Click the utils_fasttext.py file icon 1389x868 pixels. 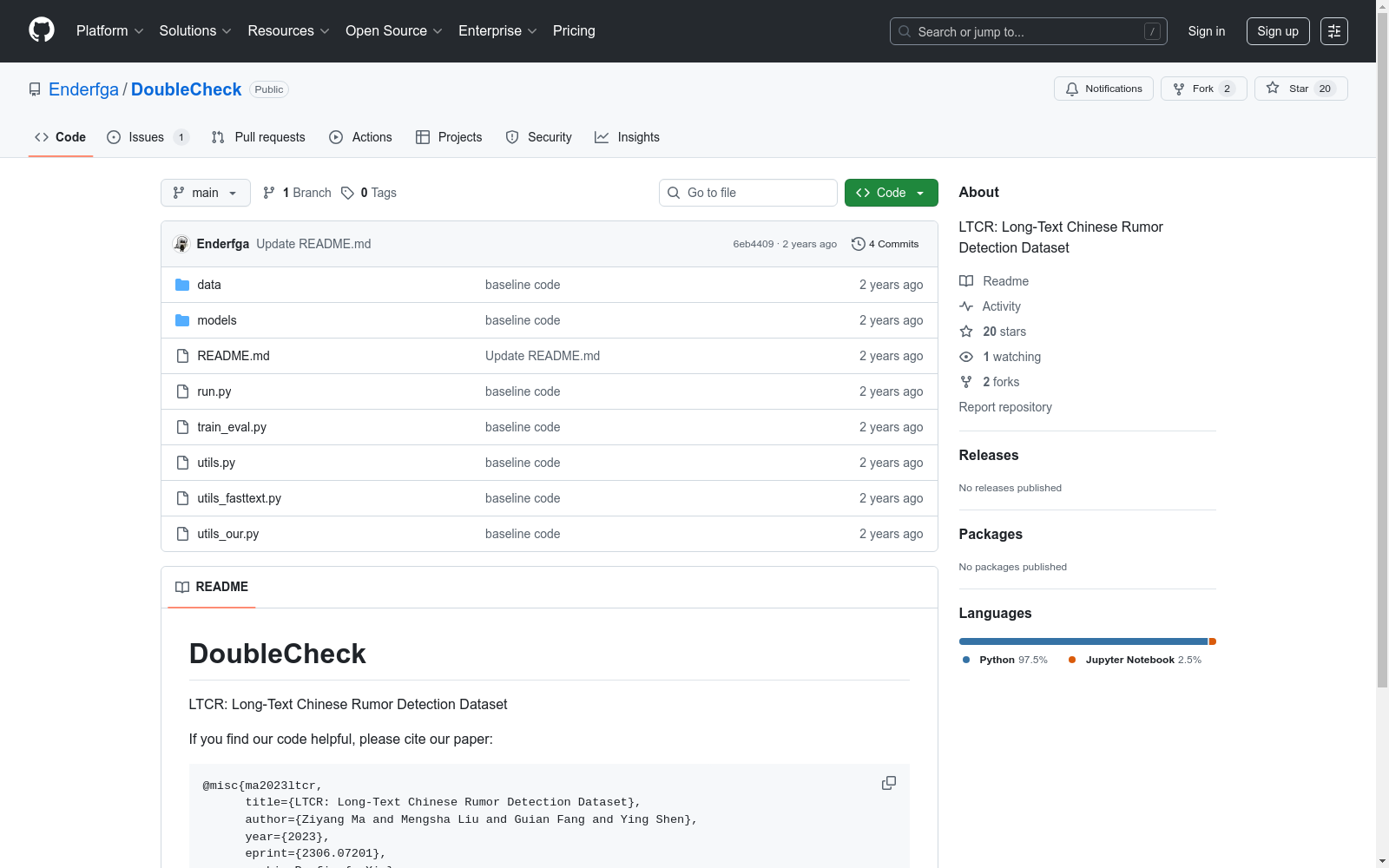[x=182, y=498]
